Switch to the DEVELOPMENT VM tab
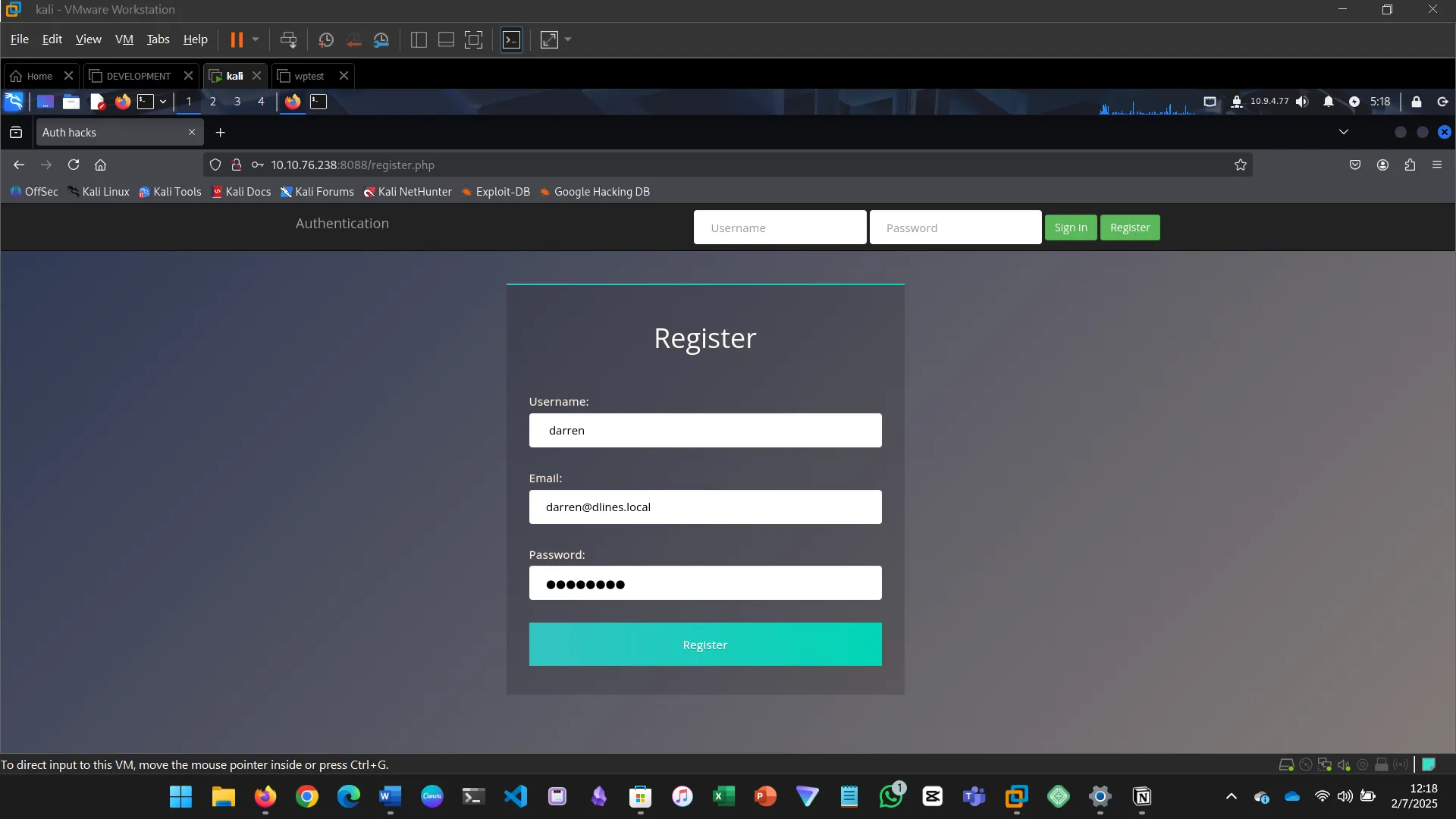Image resolution: width=1456 pixels, height=819 pixels. click(x=139, y=76)
